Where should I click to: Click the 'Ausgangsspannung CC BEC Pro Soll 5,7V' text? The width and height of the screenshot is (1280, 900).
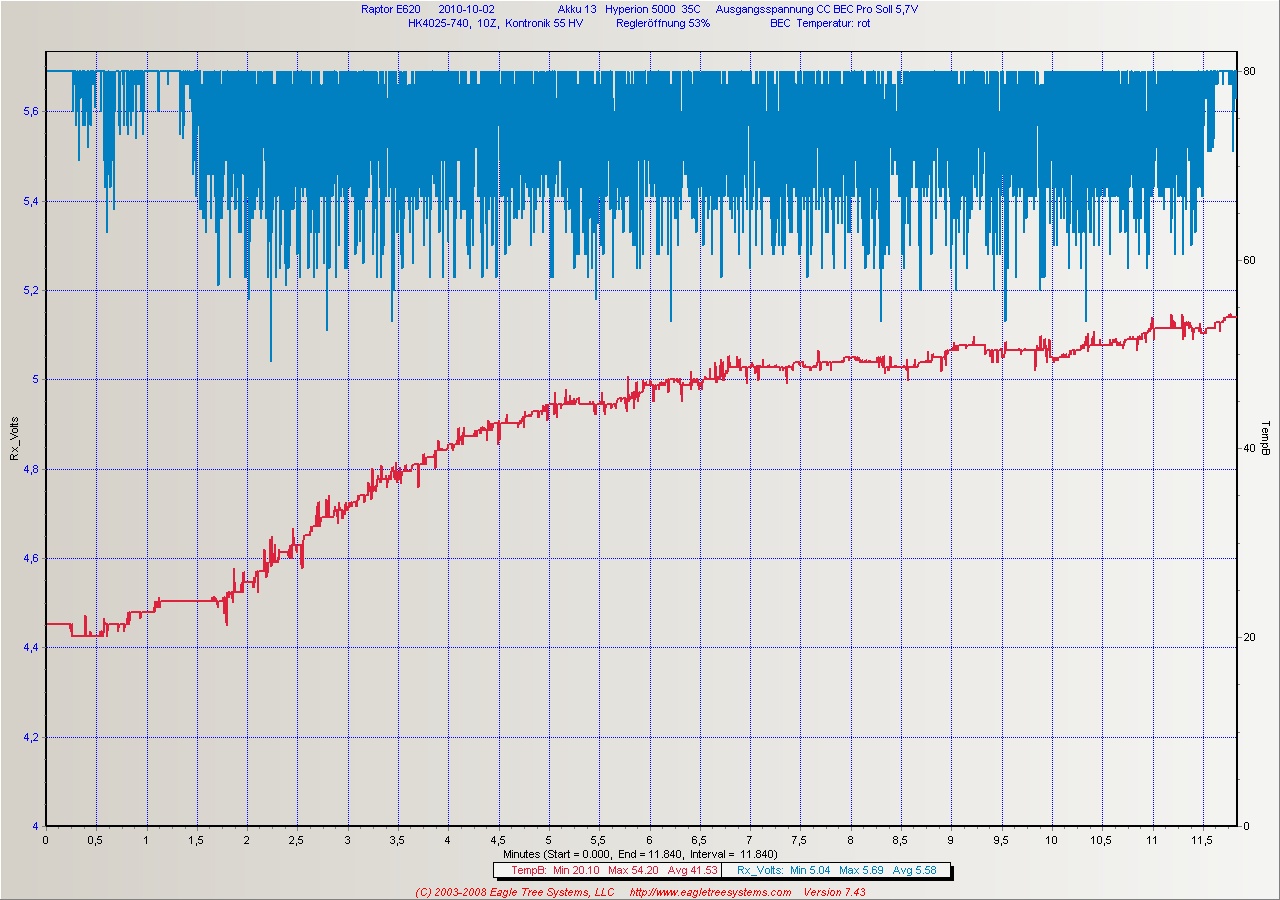[815, 10]
